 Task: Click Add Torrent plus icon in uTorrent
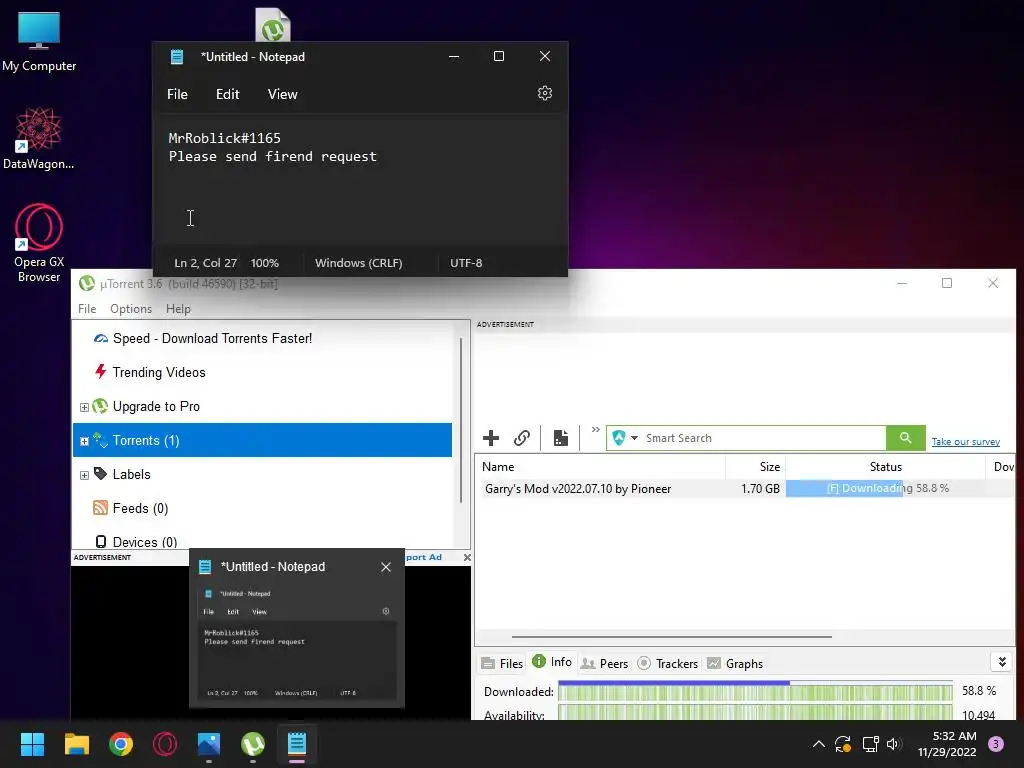coord(491,438)
